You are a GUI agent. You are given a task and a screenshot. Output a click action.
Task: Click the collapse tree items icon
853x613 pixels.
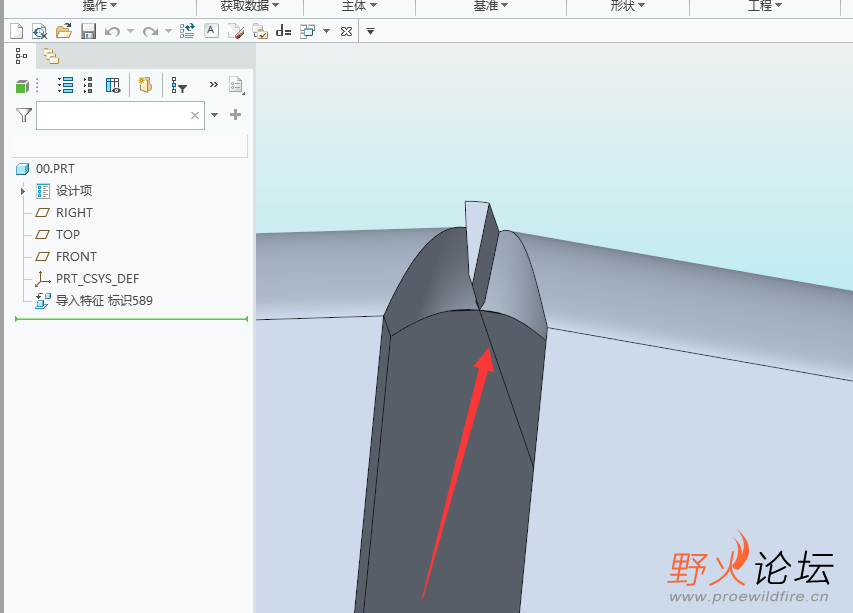88,85
